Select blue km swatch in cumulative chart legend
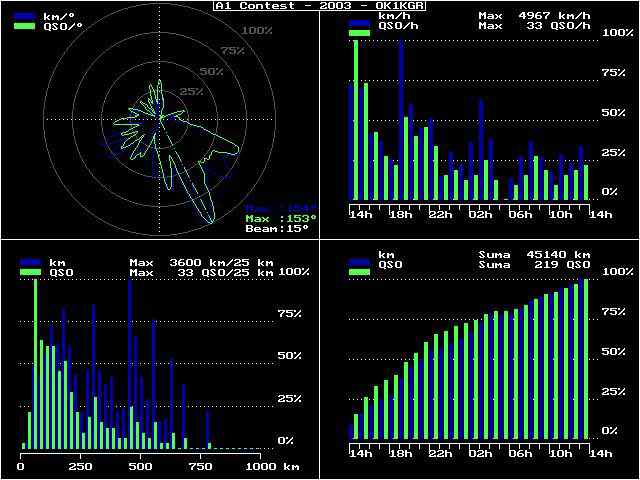 click(360, 264)
